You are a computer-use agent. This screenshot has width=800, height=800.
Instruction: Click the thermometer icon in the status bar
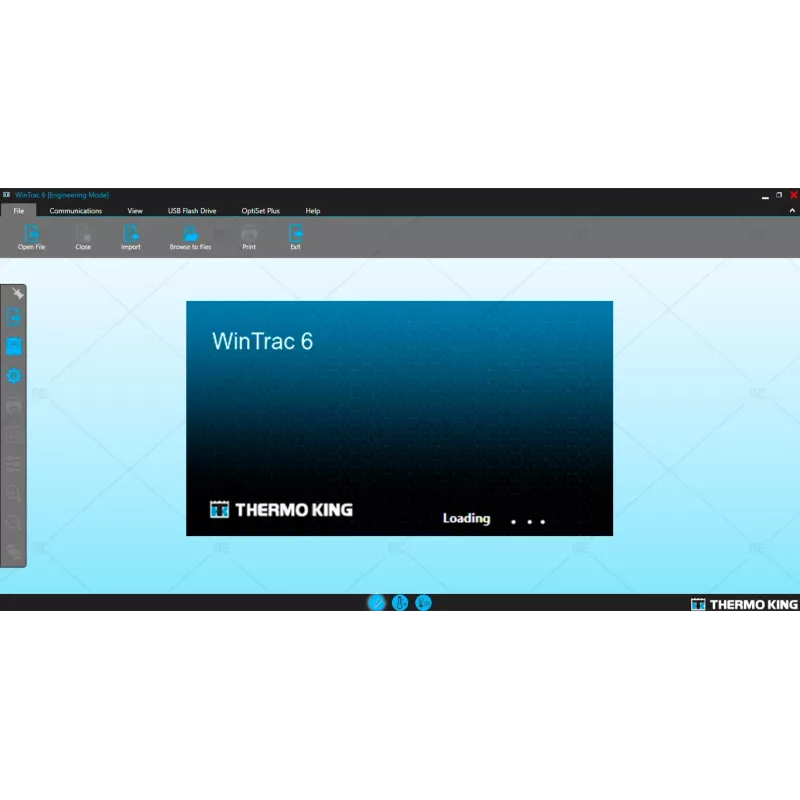coord(399,603)
